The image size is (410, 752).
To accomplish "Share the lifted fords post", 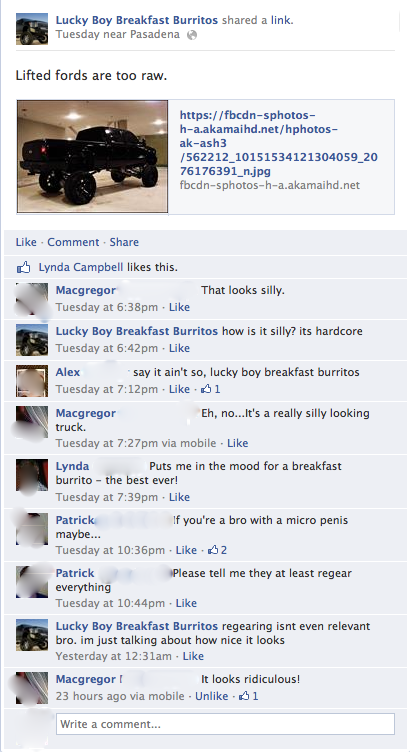I will coord(124,242).
